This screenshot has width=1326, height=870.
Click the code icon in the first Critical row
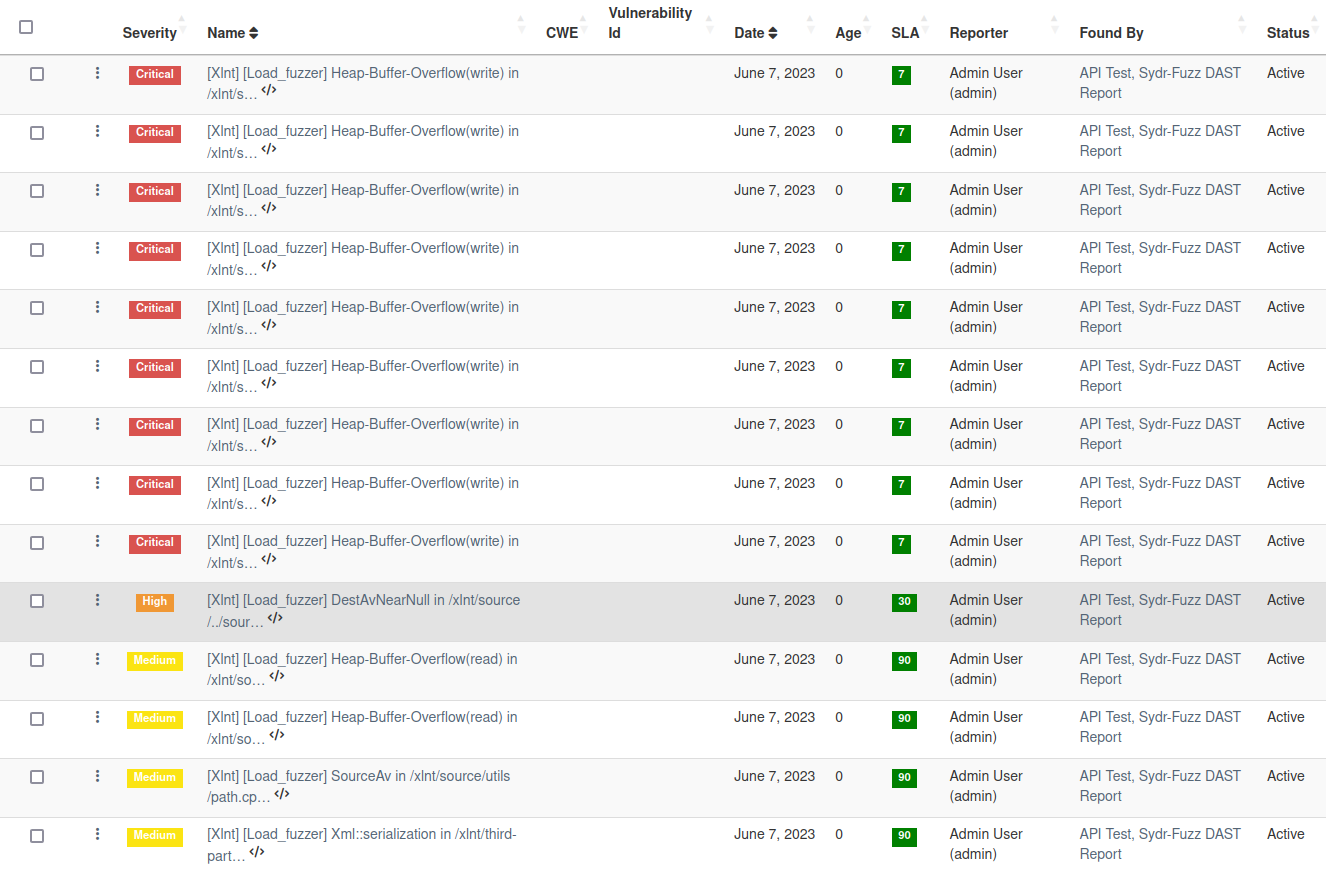269,91
